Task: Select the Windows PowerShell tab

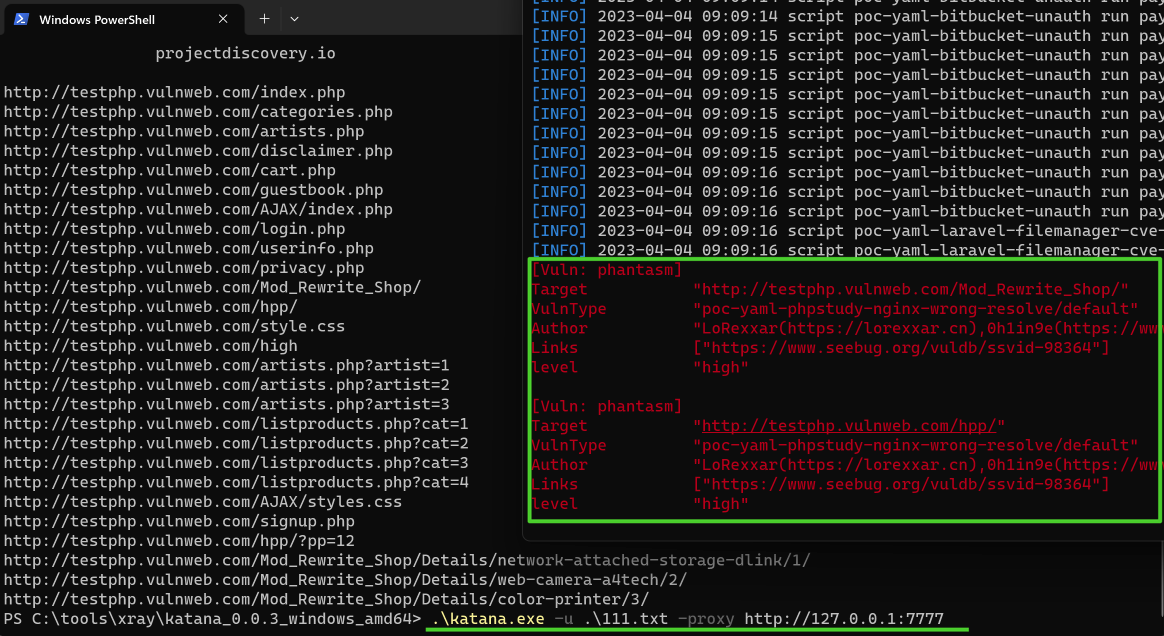Action: pyautogui.click(x=123, y=19)
